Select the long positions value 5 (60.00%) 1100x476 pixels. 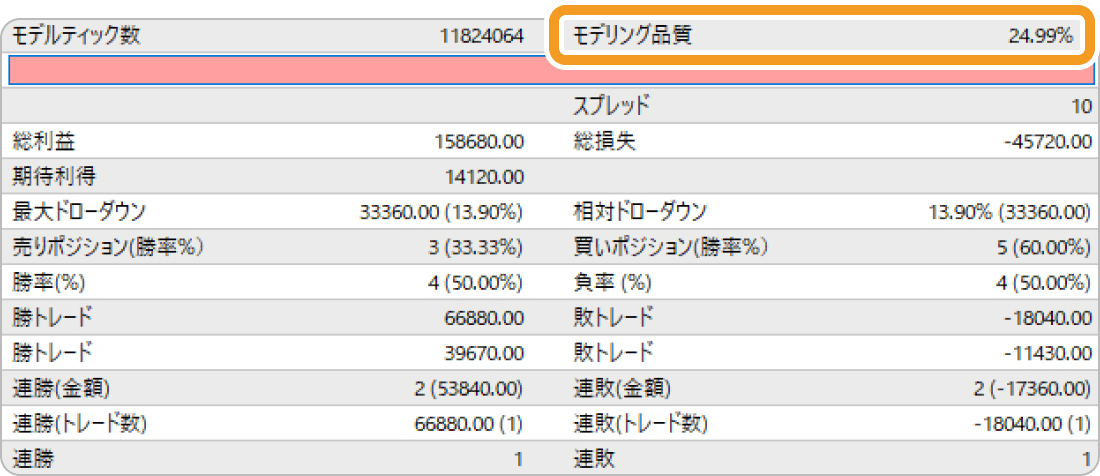(x=1043, y=247)
